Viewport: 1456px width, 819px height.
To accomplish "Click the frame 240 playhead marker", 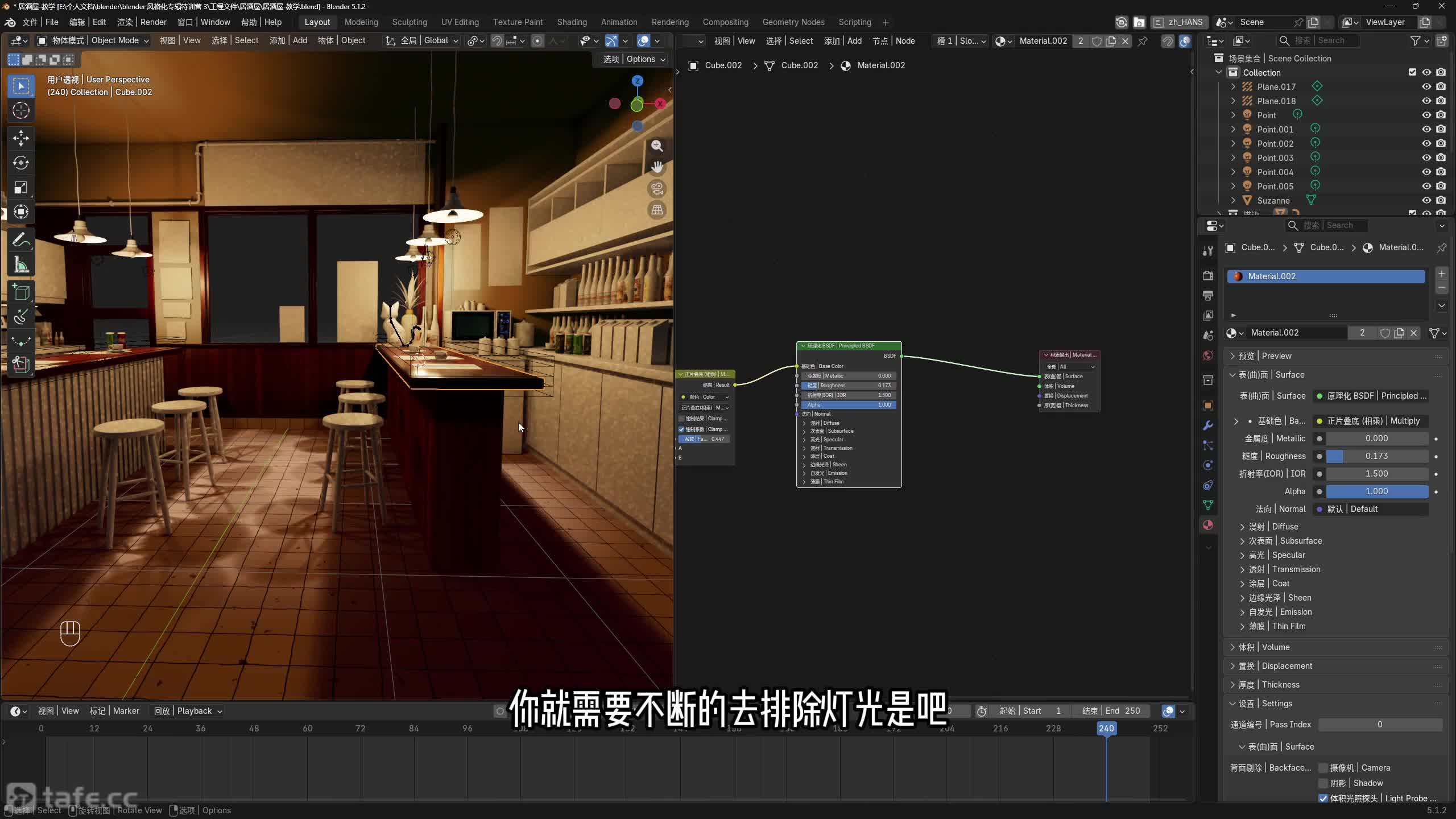I will (x=1106, y=729).
